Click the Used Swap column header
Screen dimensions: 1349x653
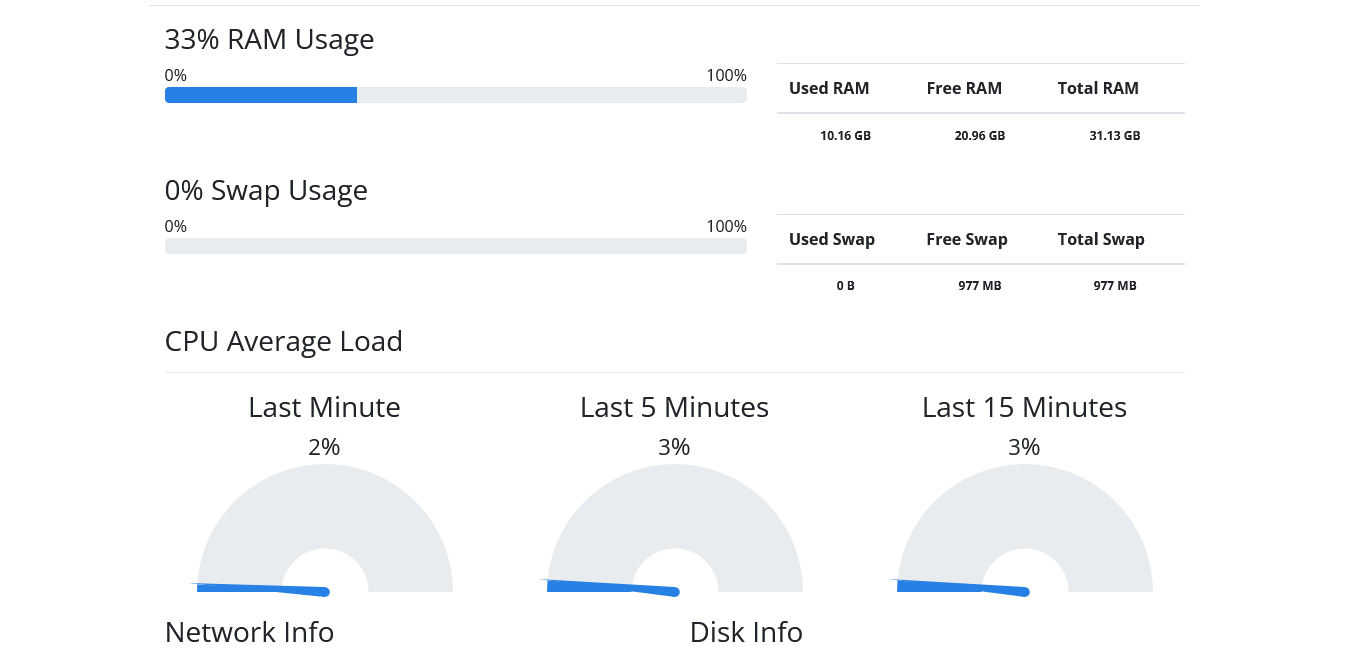[x=832, y=239]
